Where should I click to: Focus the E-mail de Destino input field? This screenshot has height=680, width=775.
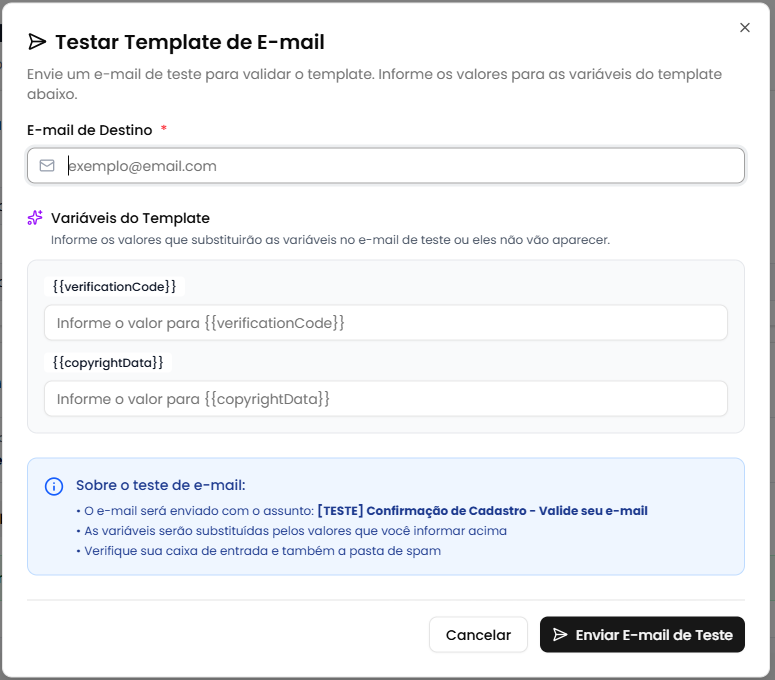click(x=400, y=166)
